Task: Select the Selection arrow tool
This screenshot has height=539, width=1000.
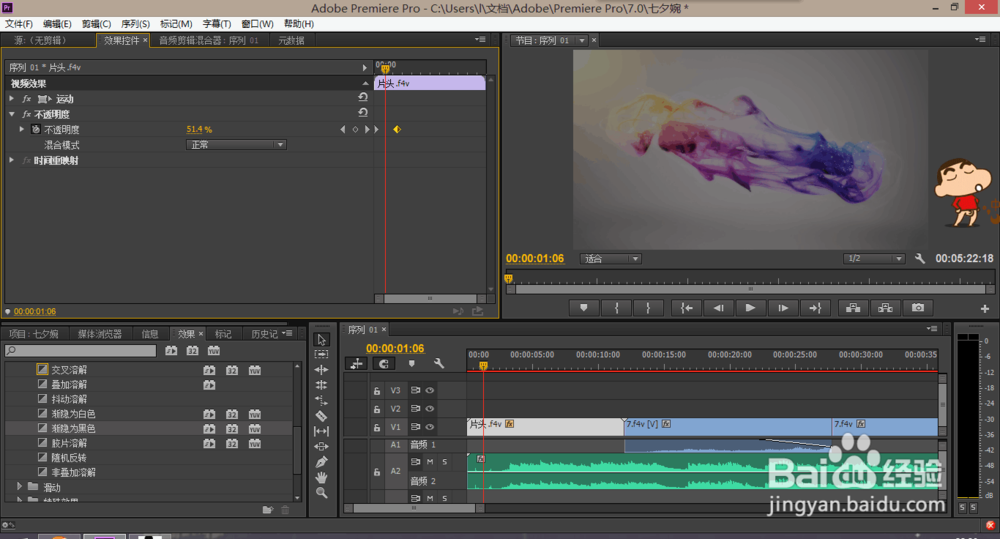Action: click(x=321, y=340)
